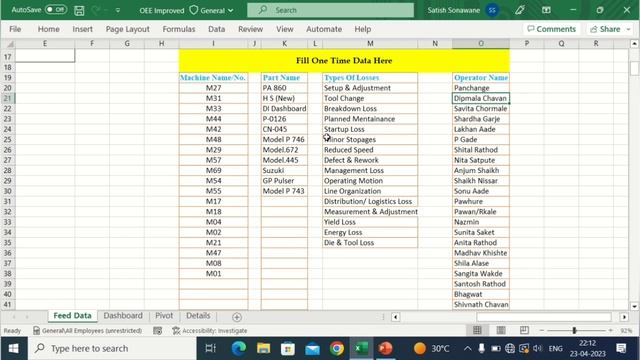Click the Fill One Time Data Here banner
This screenshot has width=640, height=360.
tap(344, 60)
